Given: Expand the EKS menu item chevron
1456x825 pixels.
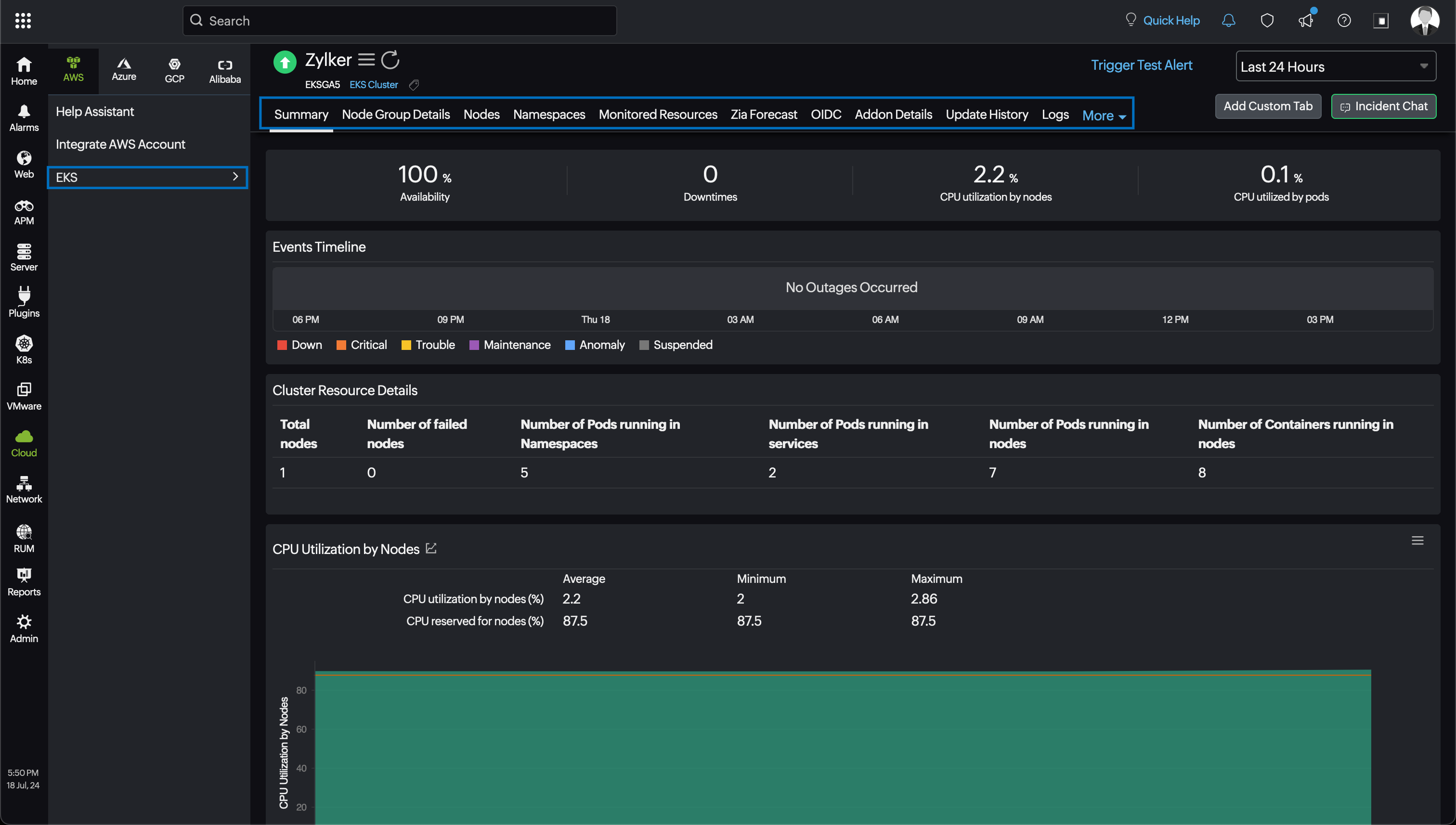Looking at the screenshot, I should (x=235, y=177).
